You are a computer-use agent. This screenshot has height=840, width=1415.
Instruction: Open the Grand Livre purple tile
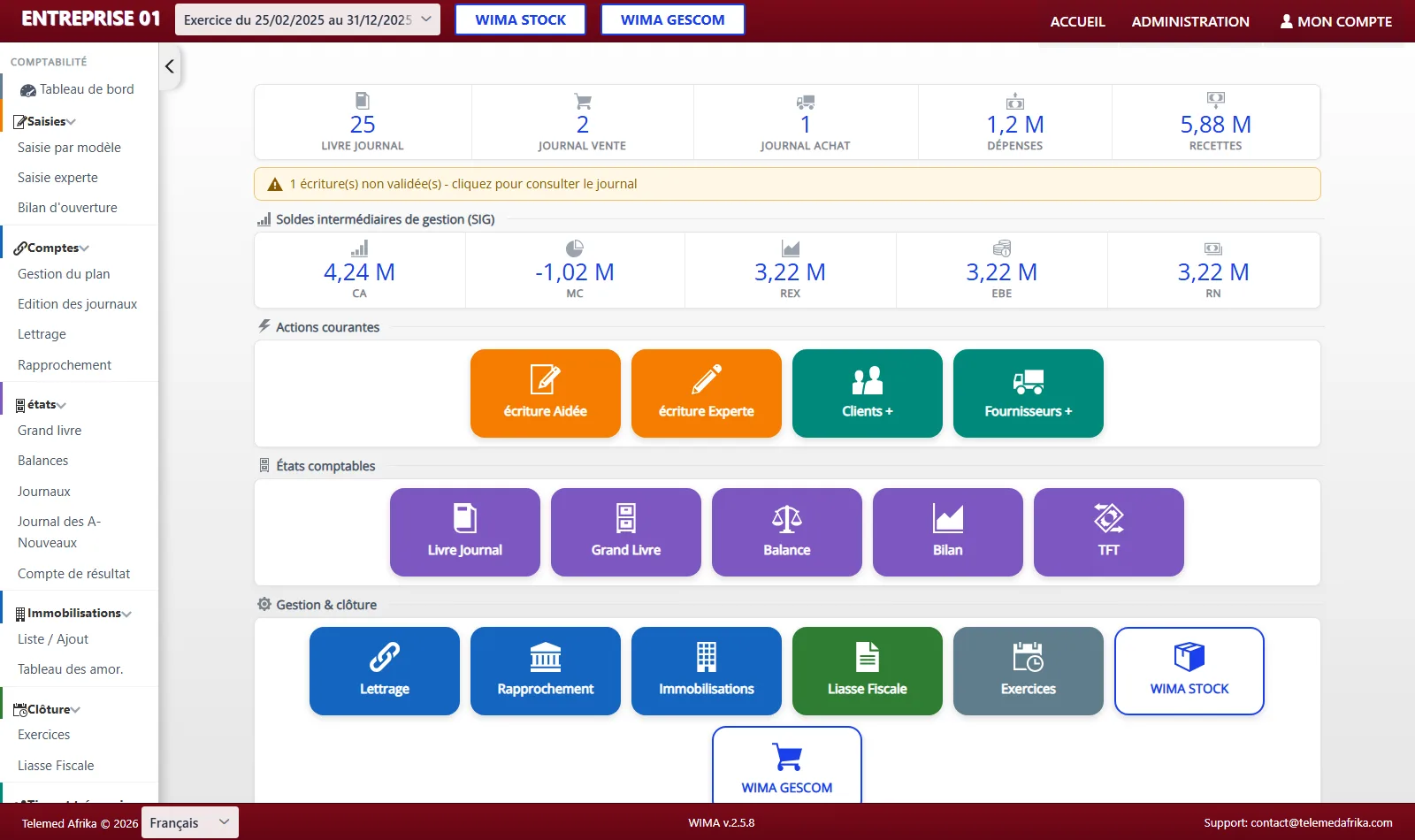pyautogui.click(x=626, y=532)
